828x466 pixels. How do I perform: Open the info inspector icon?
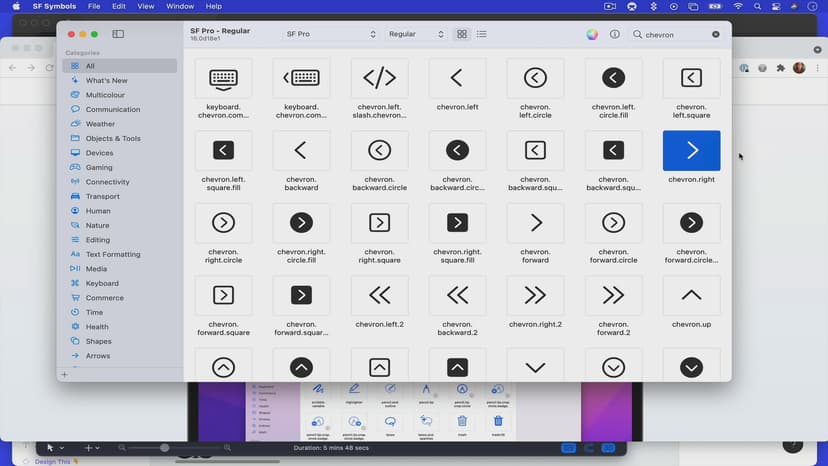614,34
